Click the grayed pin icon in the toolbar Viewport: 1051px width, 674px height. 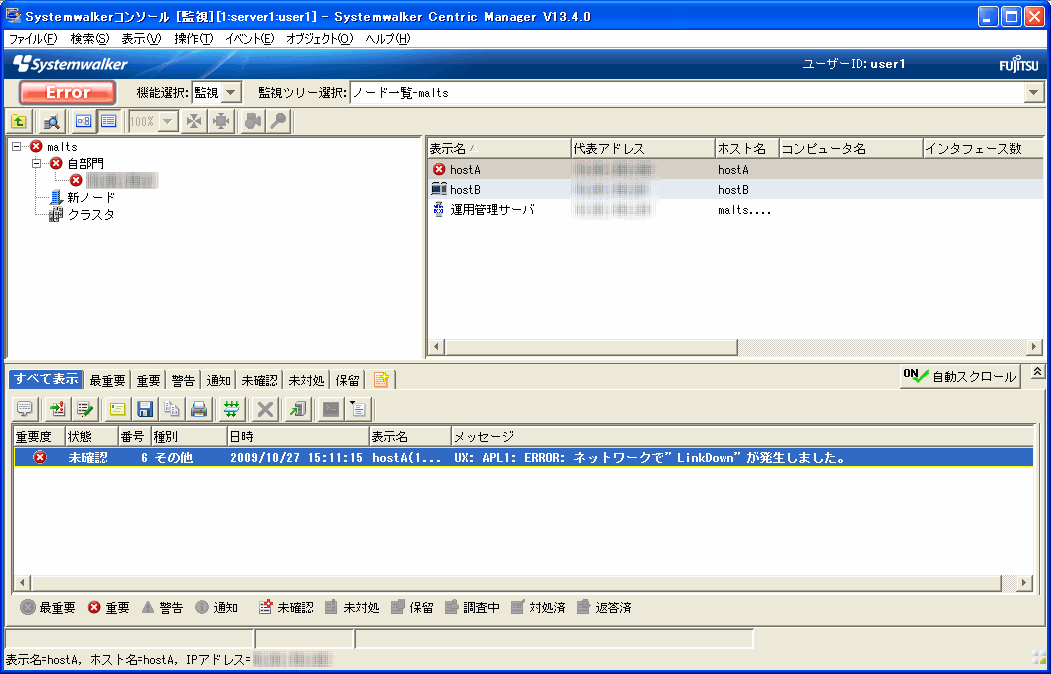[x=278, y=121]
